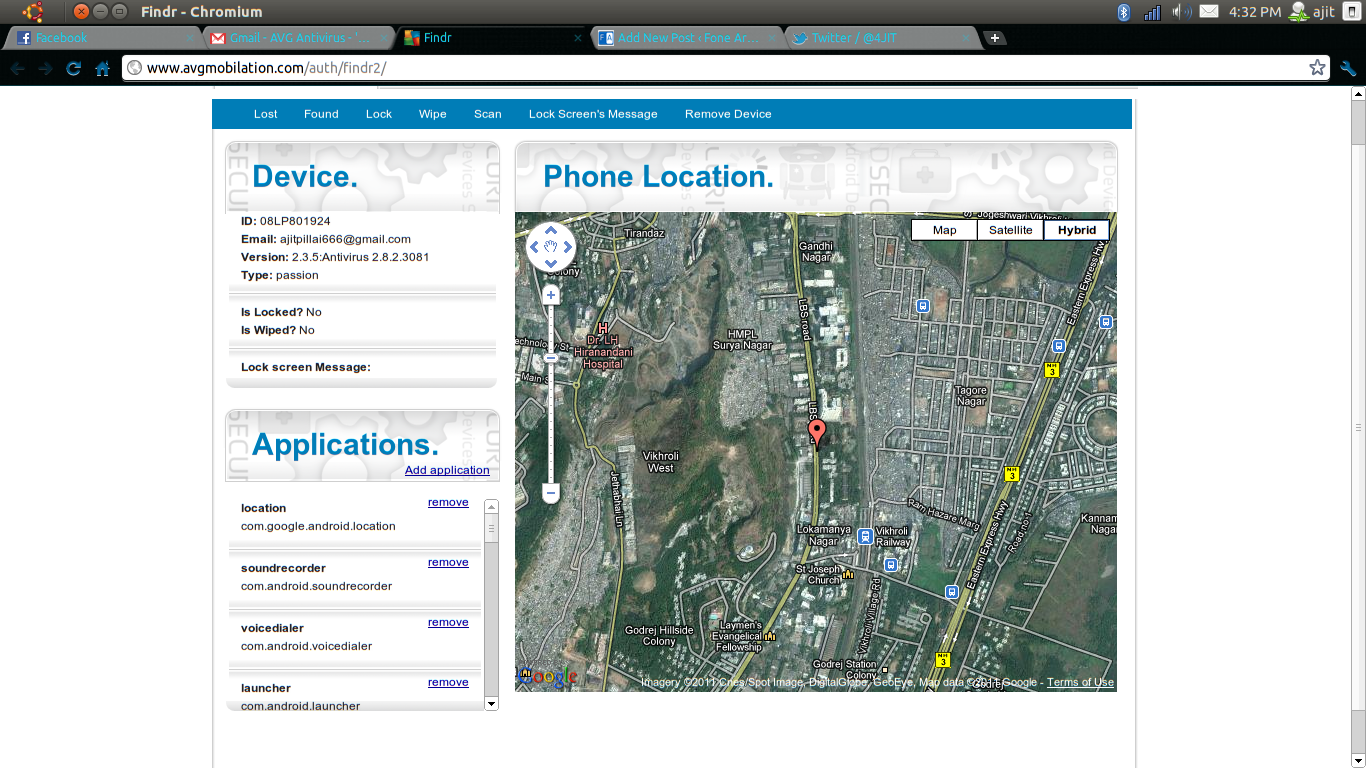The height and width of the screenshot is (768, 1366).
Task: Switch map to Map view
Action: point(944,230)
